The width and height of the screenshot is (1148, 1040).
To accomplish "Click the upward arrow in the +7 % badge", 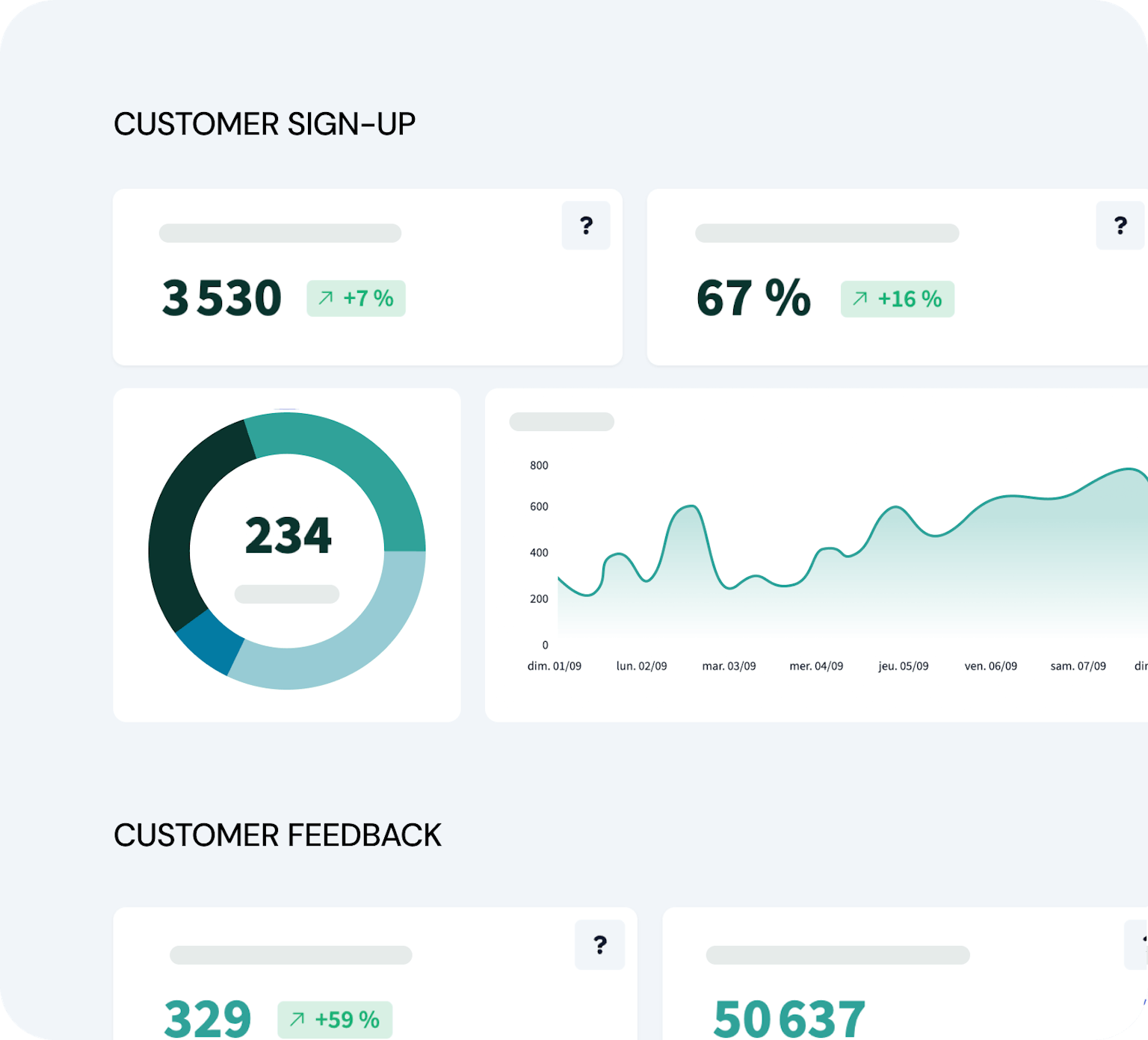I will (x=324, y=297).
